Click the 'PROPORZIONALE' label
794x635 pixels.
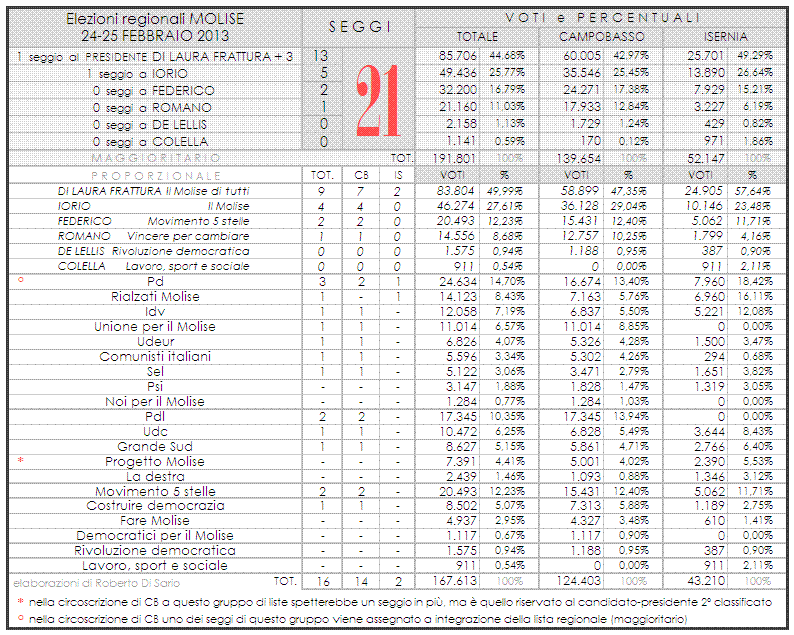pyautogui.click(x=156, y=176)
